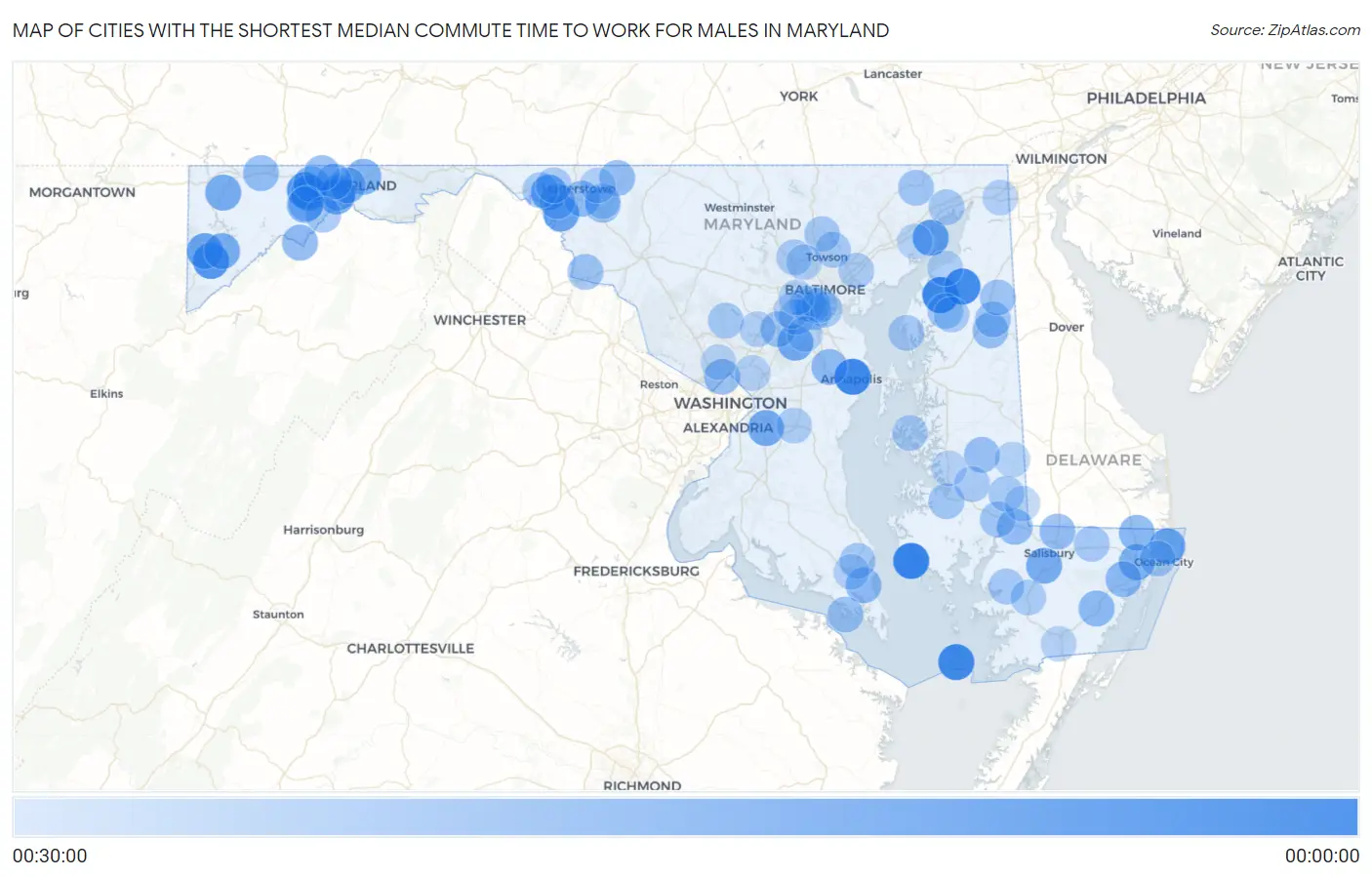The height and width of the screenshot is (877, 1372).
Task: Click the YORK map label
Action: (798, 97)
